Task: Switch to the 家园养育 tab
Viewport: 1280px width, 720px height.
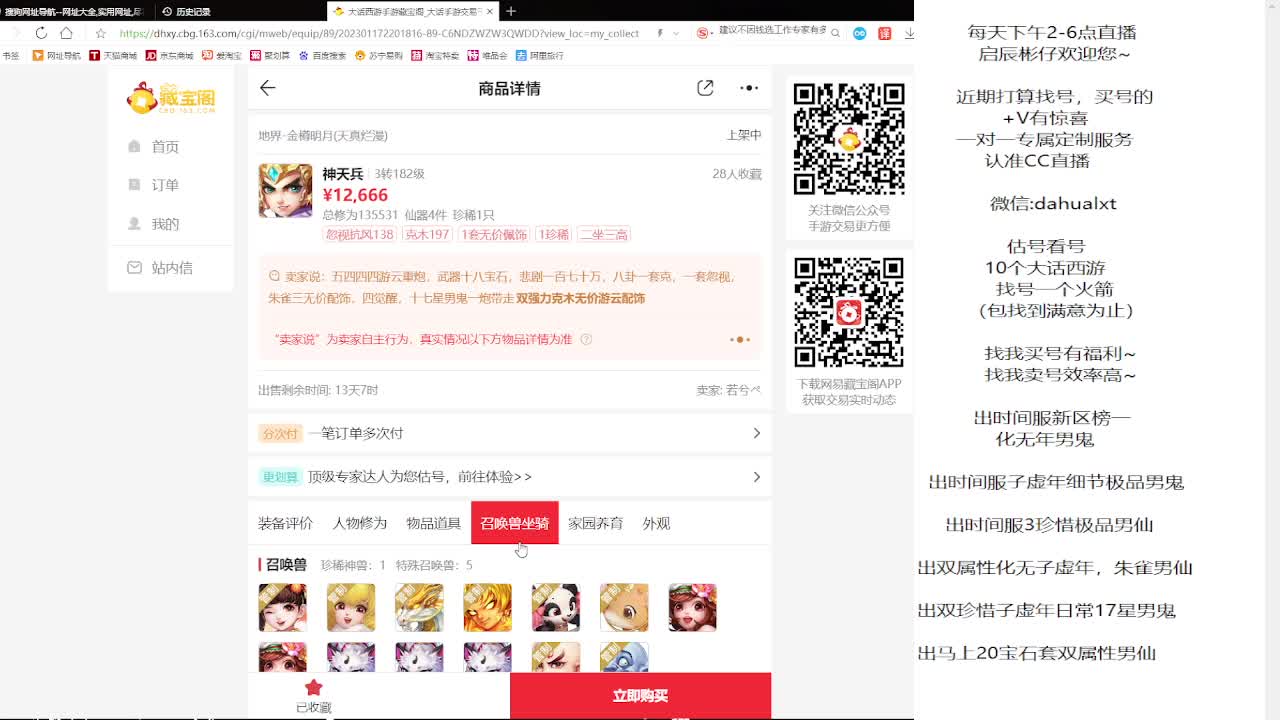Action: [x=595, y=523]
